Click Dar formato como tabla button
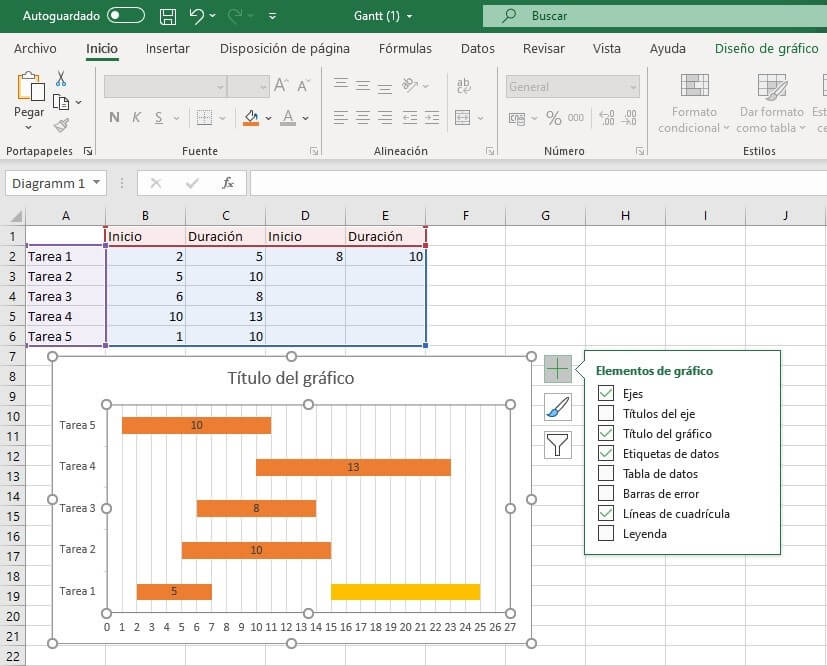The image size is (827, 666). pyautogui.click(x=771, y=103)
